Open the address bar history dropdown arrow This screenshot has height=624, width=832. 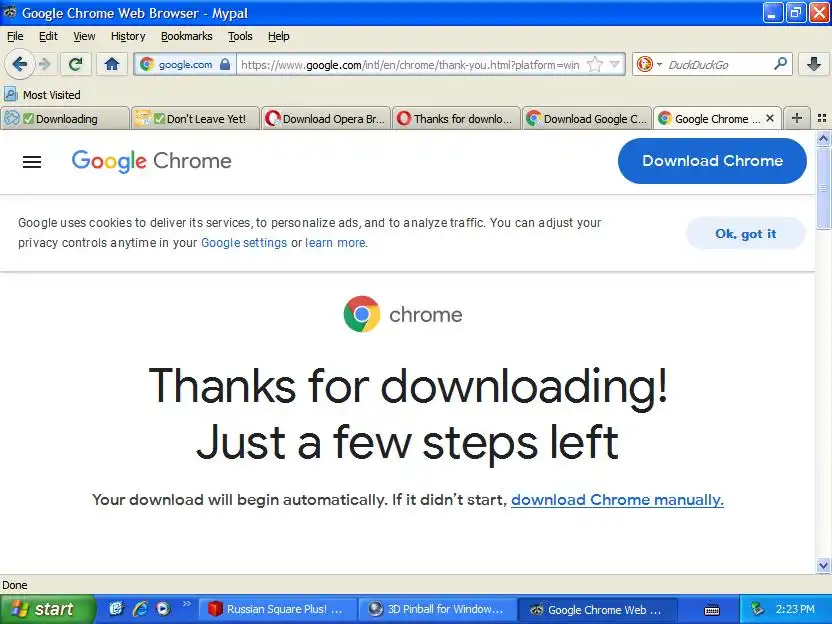614,65
